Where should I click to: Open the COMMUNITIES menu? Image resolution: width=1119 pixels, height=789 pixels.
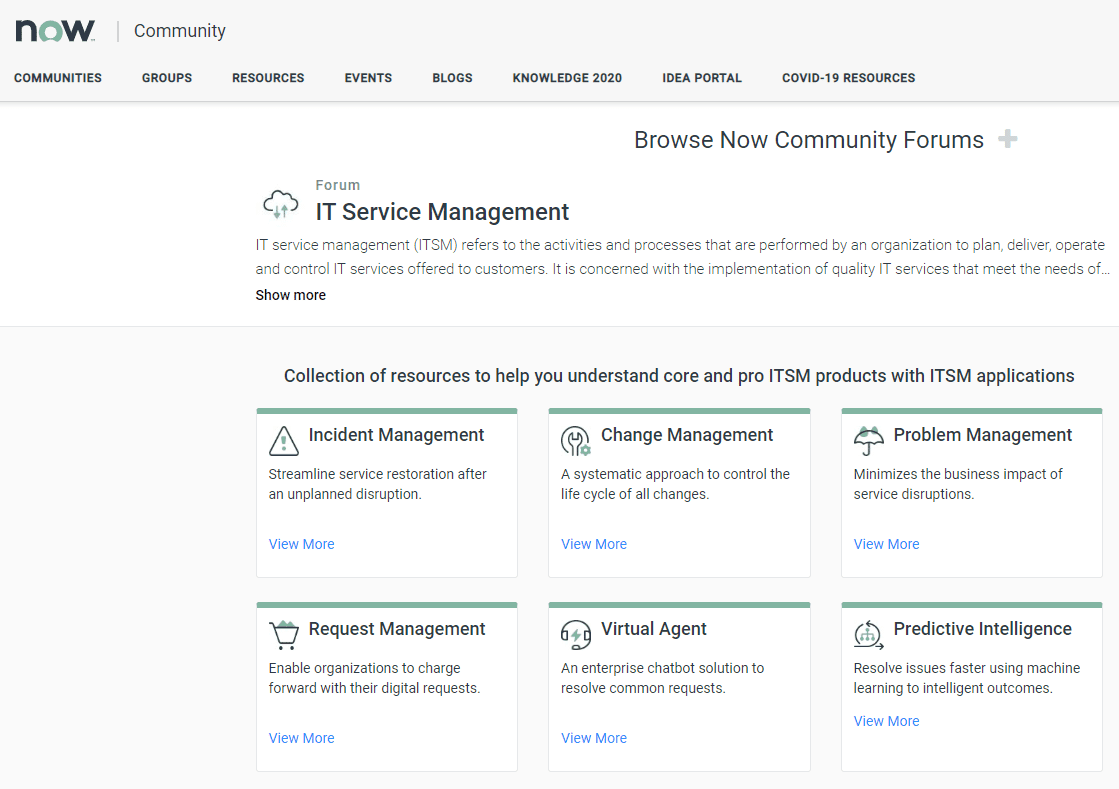click(x=57, y=78)
